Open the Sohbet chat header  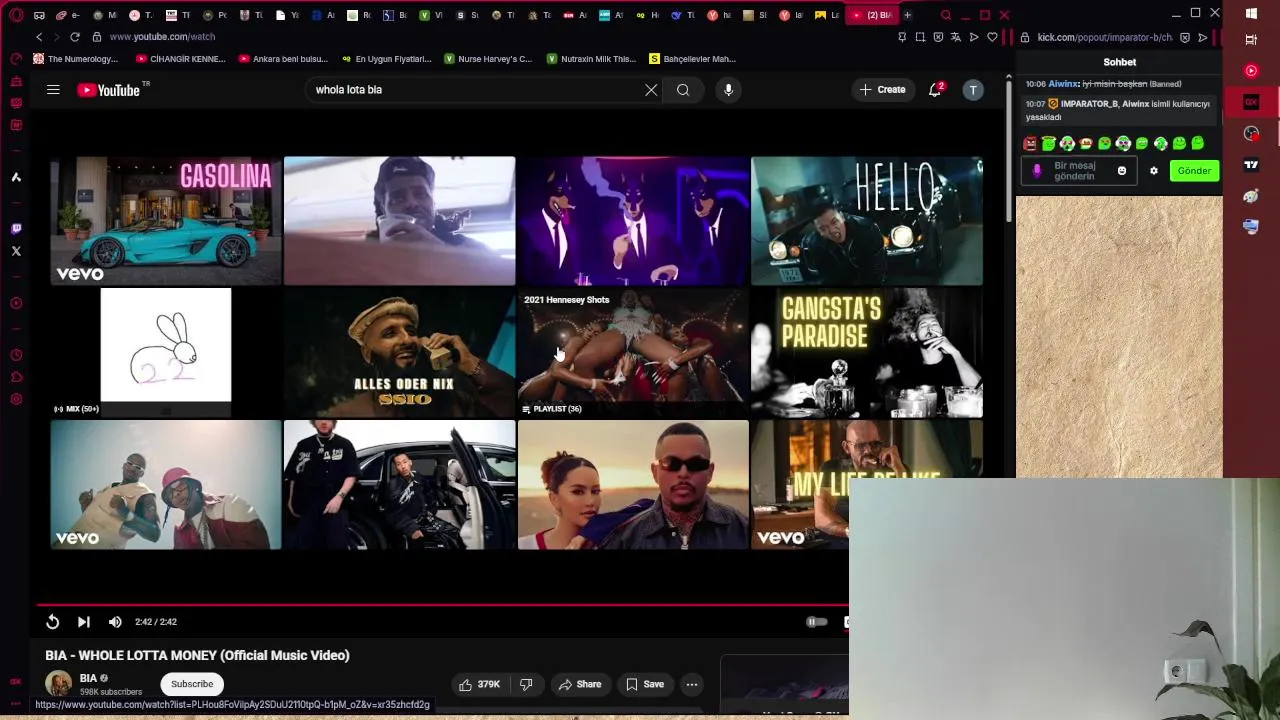[x=1119, y=62]
